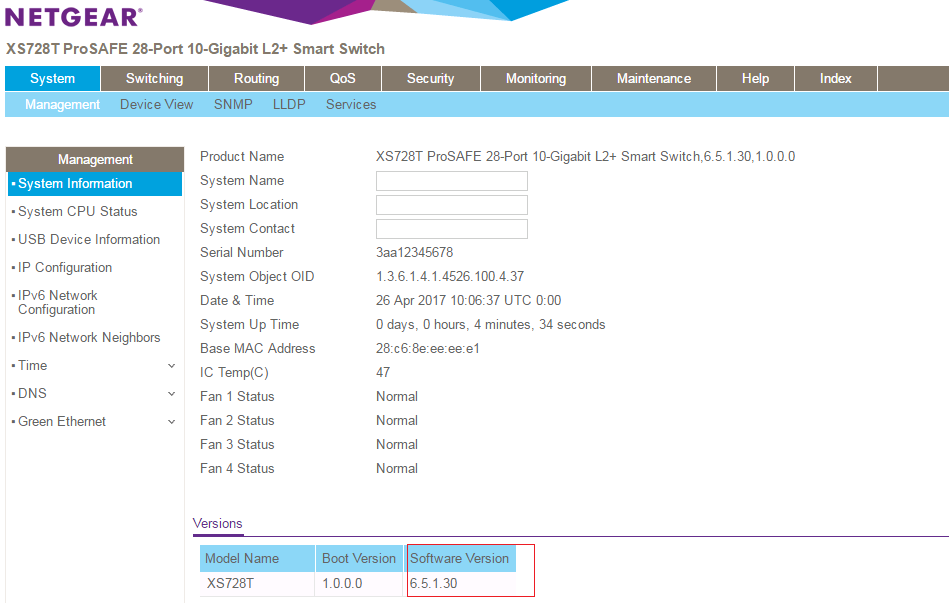Click the System Object OID value
Image resolution: width=949 pixels, height=603 pixels.
click(x=450, y=277)
